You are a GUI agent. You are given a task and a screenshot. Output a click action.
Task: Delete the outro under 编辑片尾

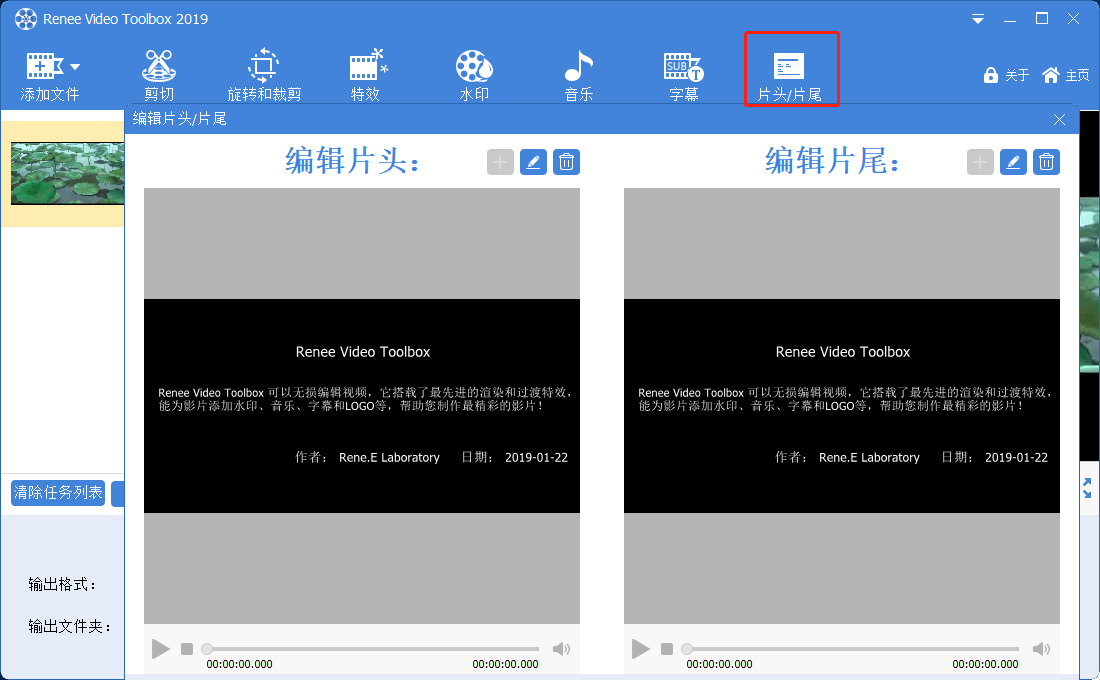coord(1046,162)
